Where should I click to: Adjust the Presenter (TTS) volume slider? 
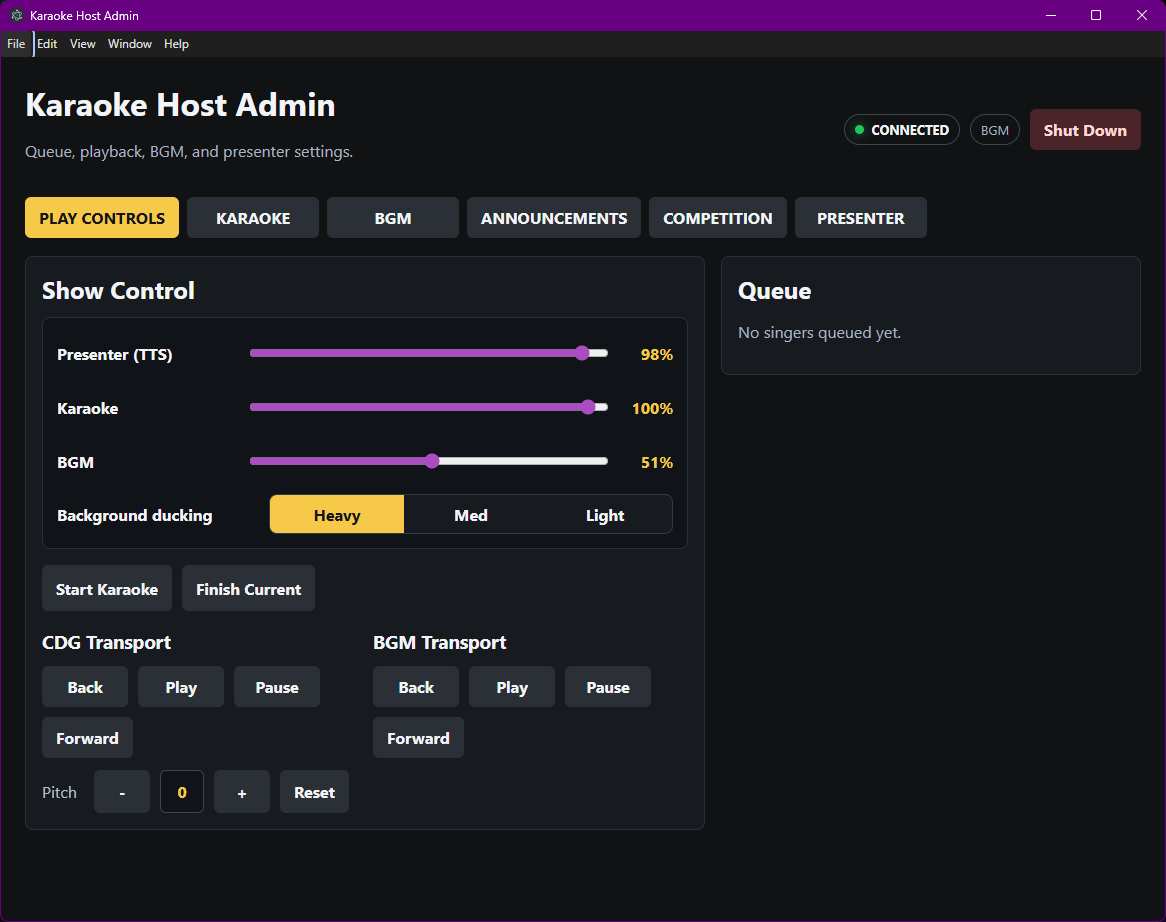pos(429,353)
